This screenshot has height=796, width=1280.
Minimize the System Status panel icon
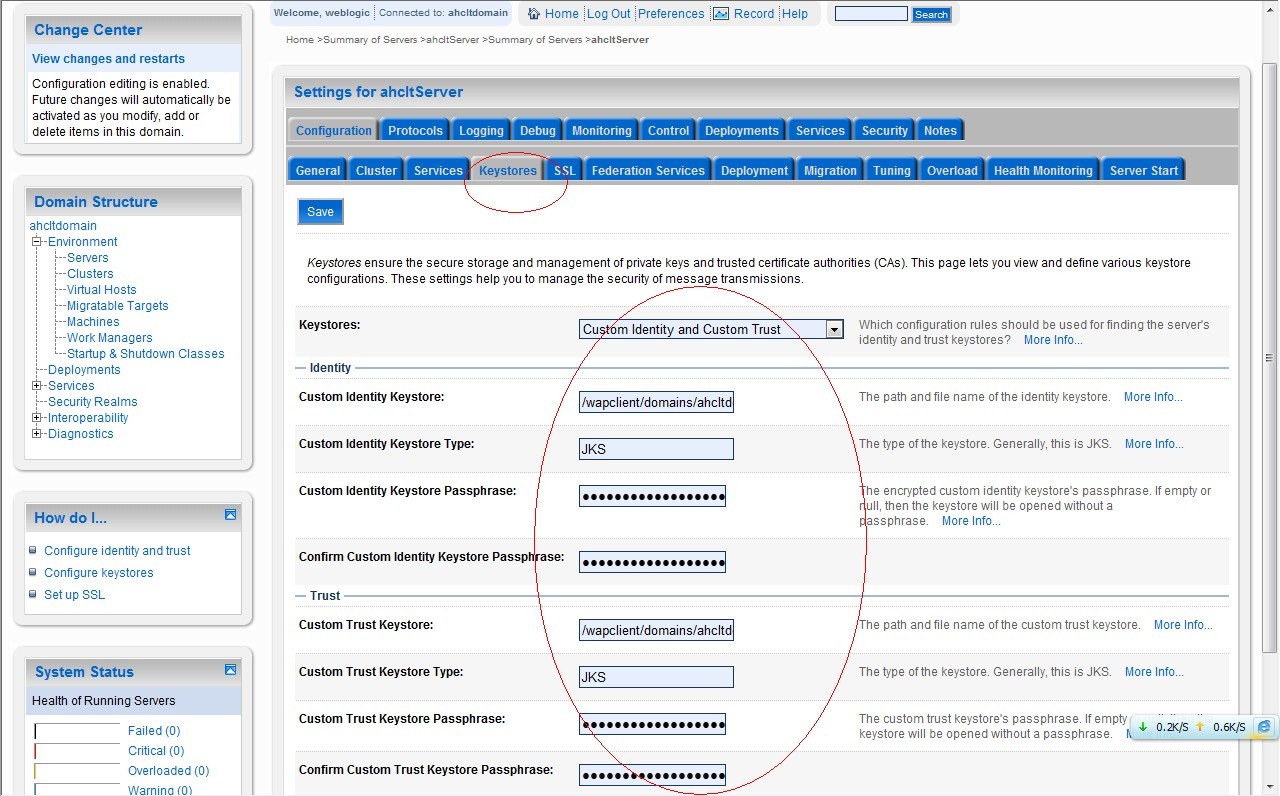pos(230,669)
